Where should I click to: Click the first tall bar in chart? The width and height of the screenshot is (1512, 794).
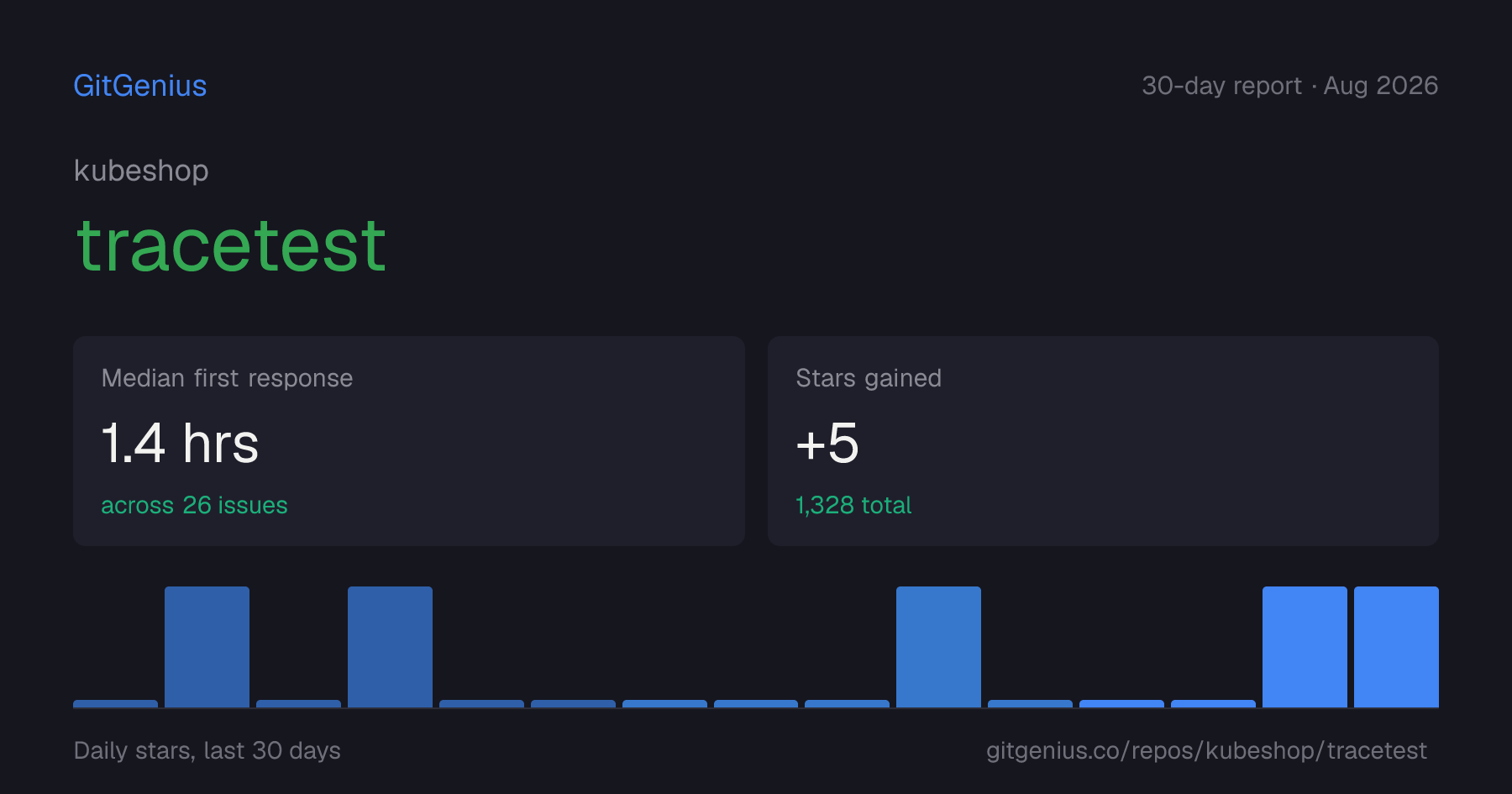click(x=207, y=647)
